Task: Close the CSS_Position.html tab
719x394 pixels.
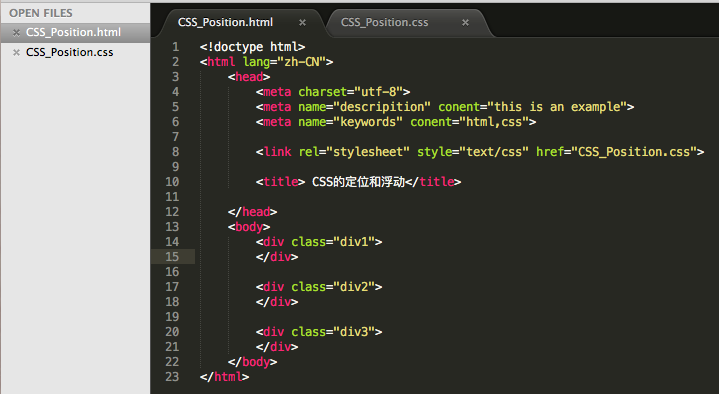Action: [x=302, y=22]
